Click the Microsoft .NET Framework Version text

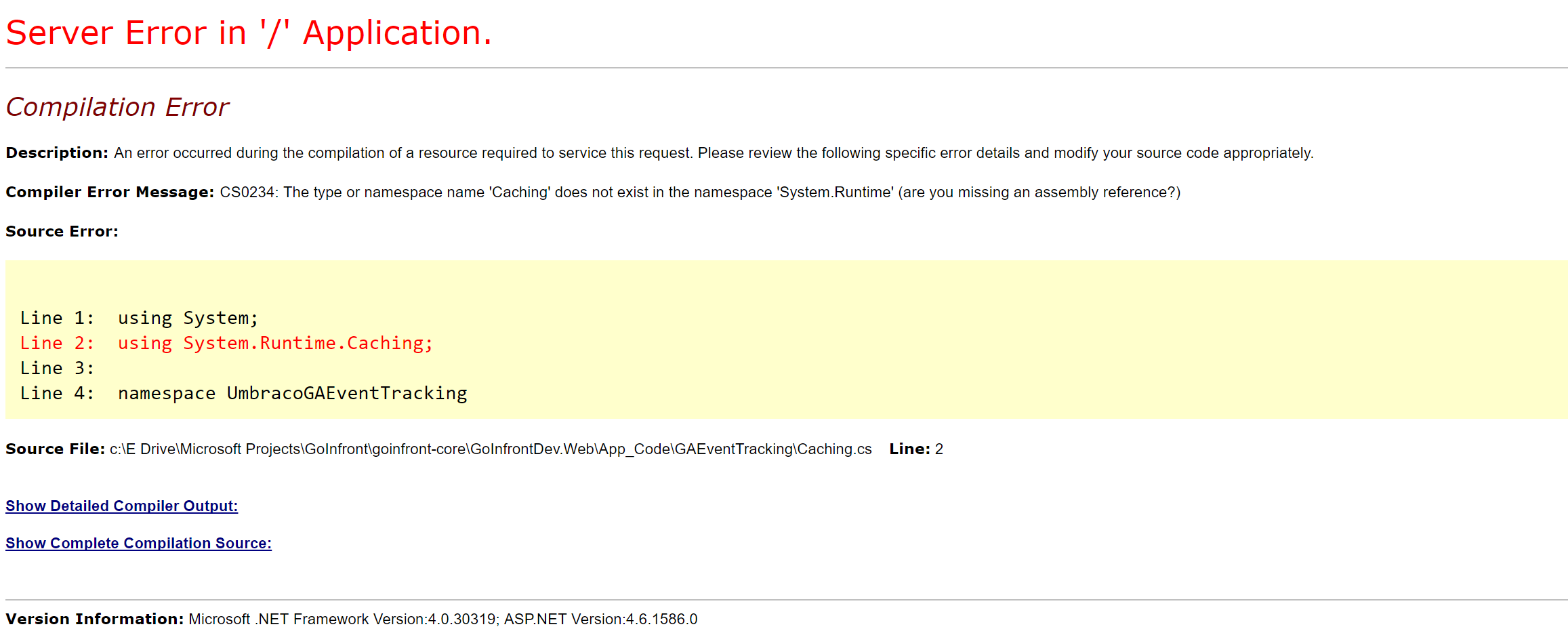[343, 619]
